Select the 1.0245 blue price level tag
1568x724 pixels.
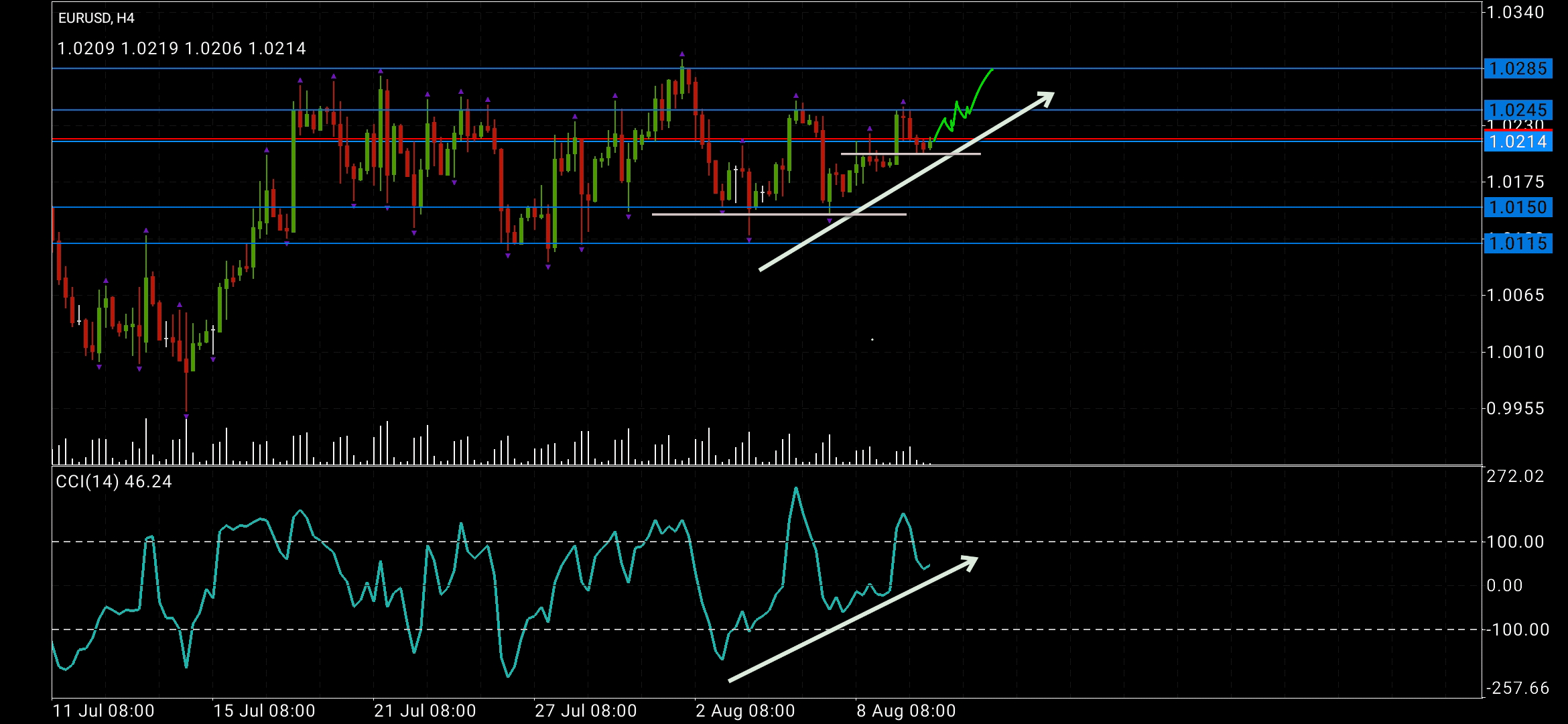click(1518, 110)
